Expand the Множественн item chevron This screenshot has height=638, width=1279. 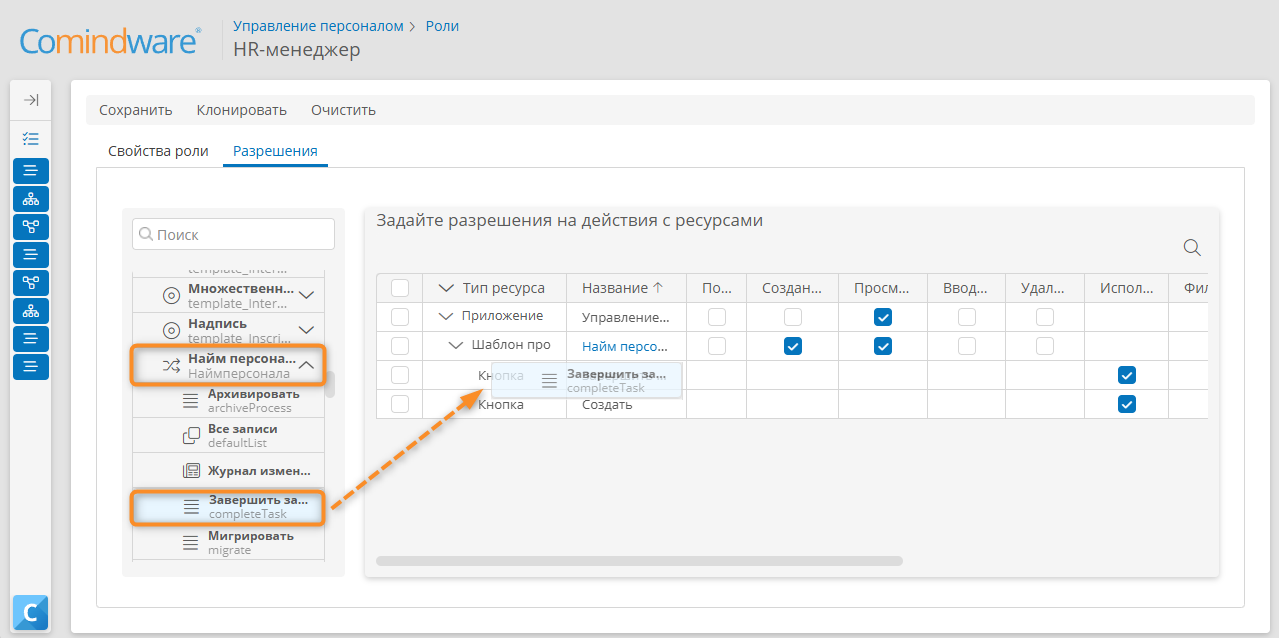307,295
